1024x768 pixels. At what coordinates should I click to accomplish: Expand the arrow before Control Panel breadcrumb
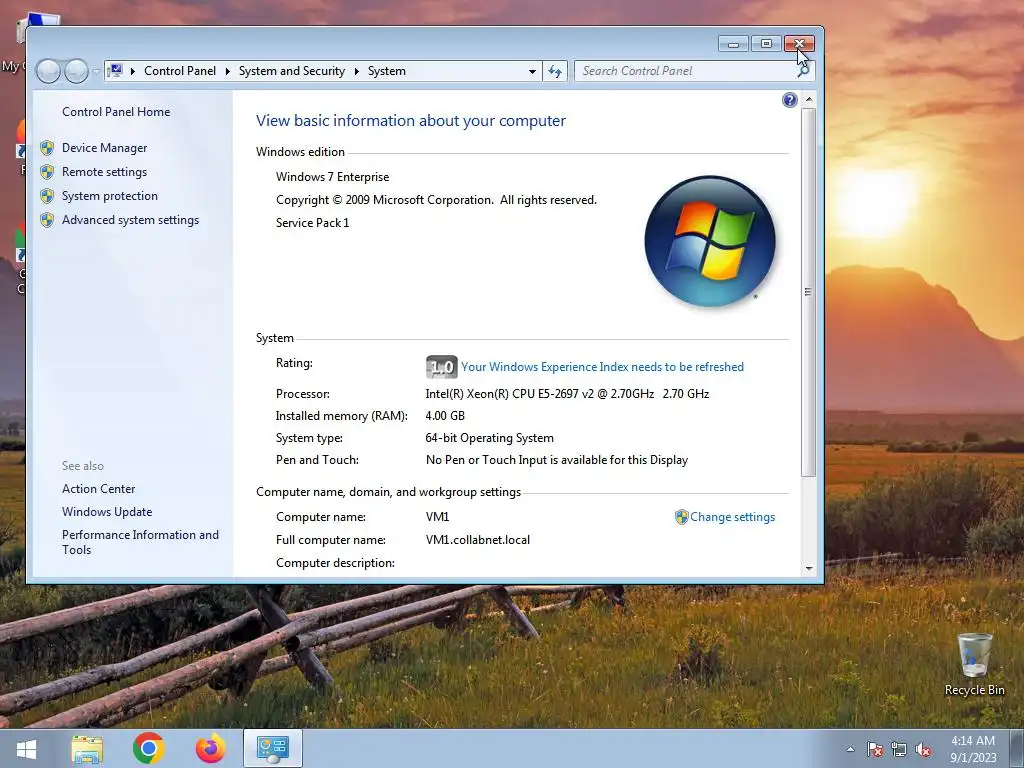coord(133,71)
